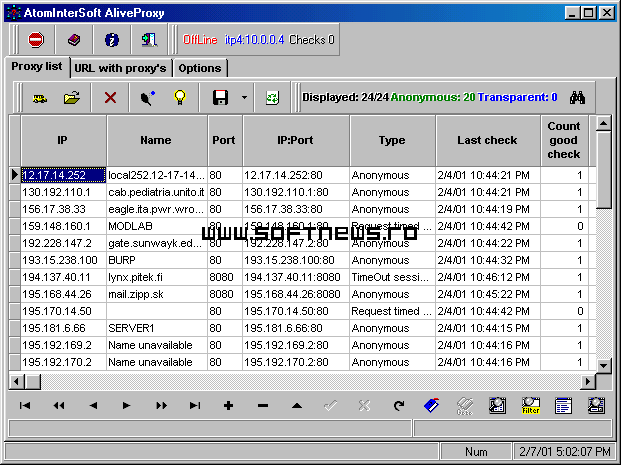This screenshot has width=621, height=465.
Task: Click the greyed-out checkmark post button
Action: tap(330, 405)
